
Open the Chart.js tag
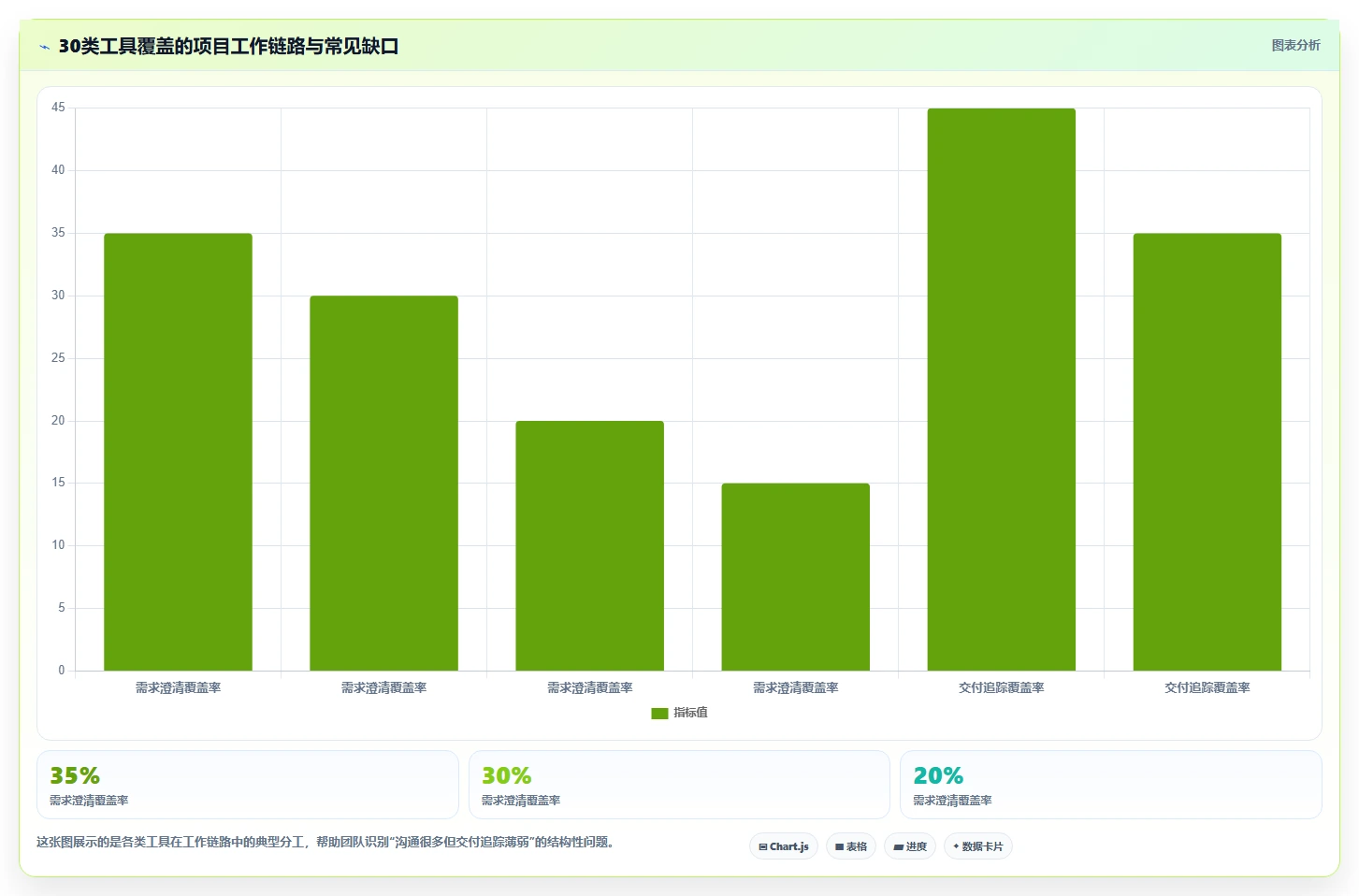click(784, 846)
